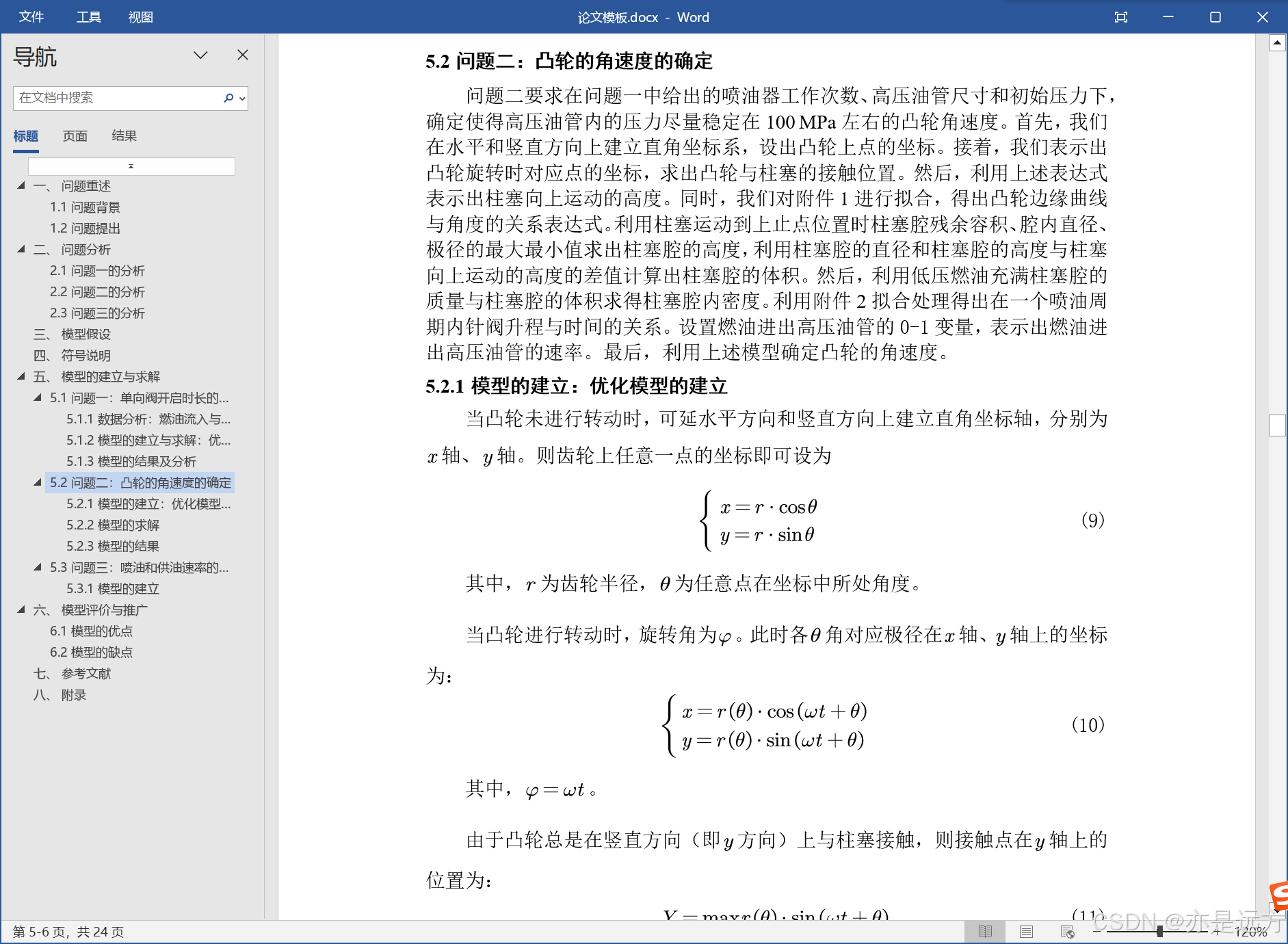Switch to Print Layout view icon

[1026, 932]
